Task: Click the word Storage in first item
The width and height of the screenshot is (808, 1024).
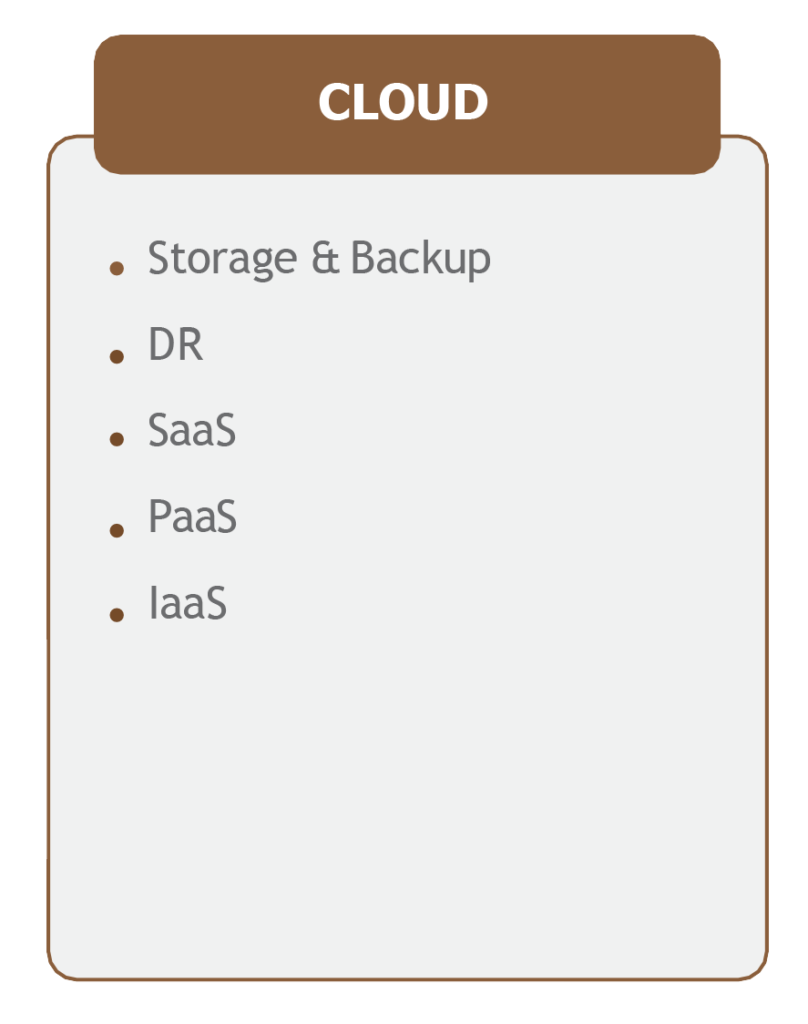Action: point(223,259)
